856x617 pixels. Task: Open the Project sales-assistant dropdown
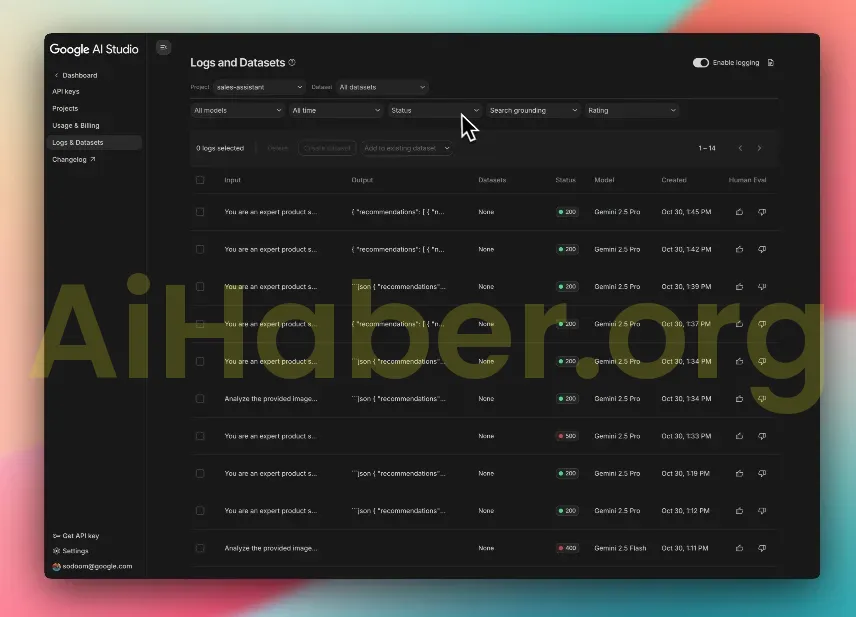259,87
